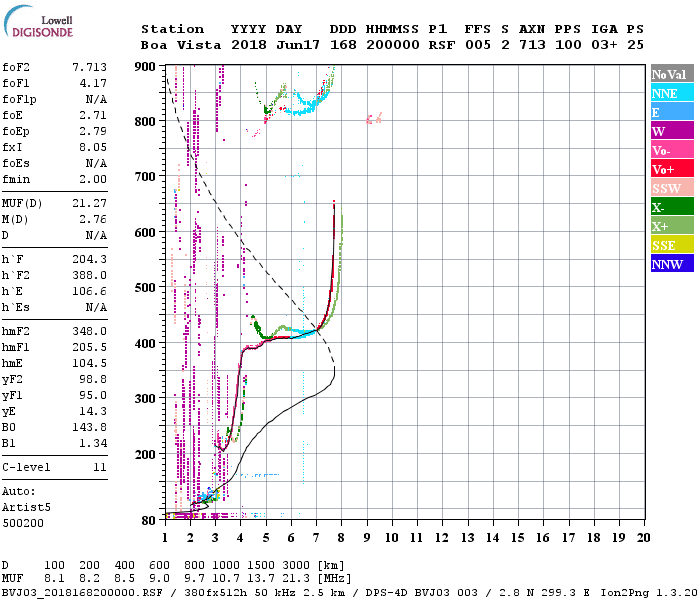Click the foE value 2.71

[x=93, y=115]
